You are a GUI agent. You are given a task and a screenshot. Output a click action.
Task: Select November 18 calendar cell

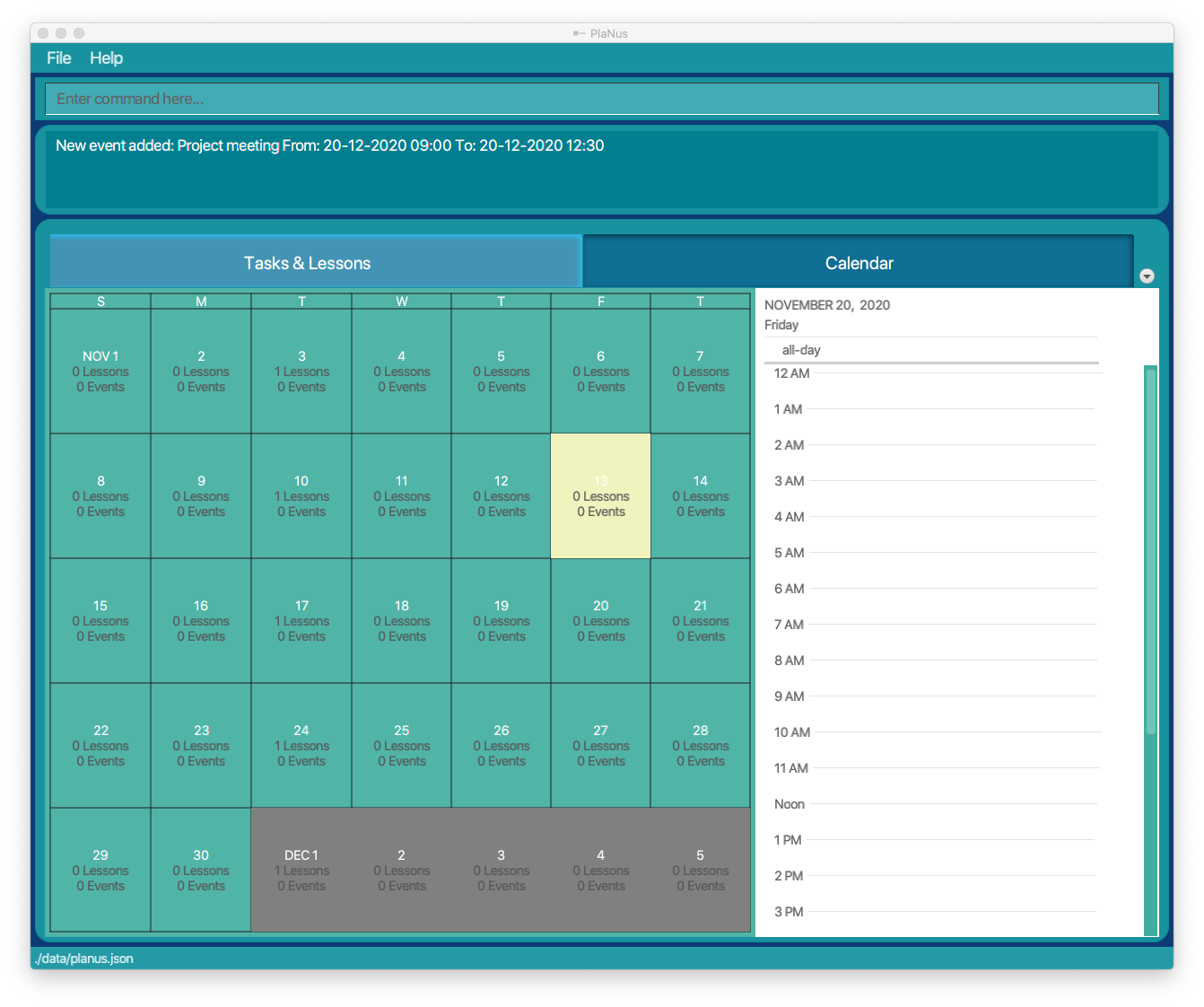[401, 621]
